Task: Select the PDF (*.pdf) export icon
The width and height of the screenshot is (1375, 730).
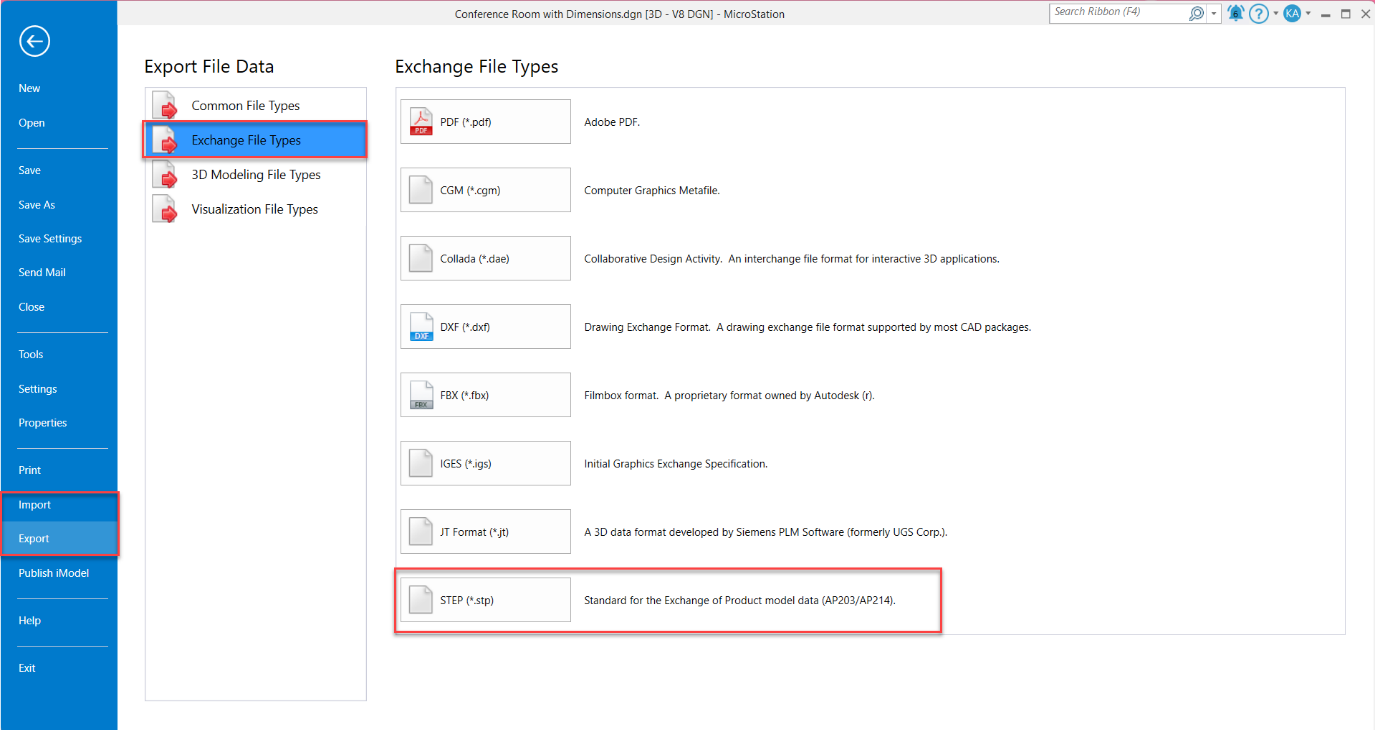Action: pyautogui.click(x=421, y=122)
